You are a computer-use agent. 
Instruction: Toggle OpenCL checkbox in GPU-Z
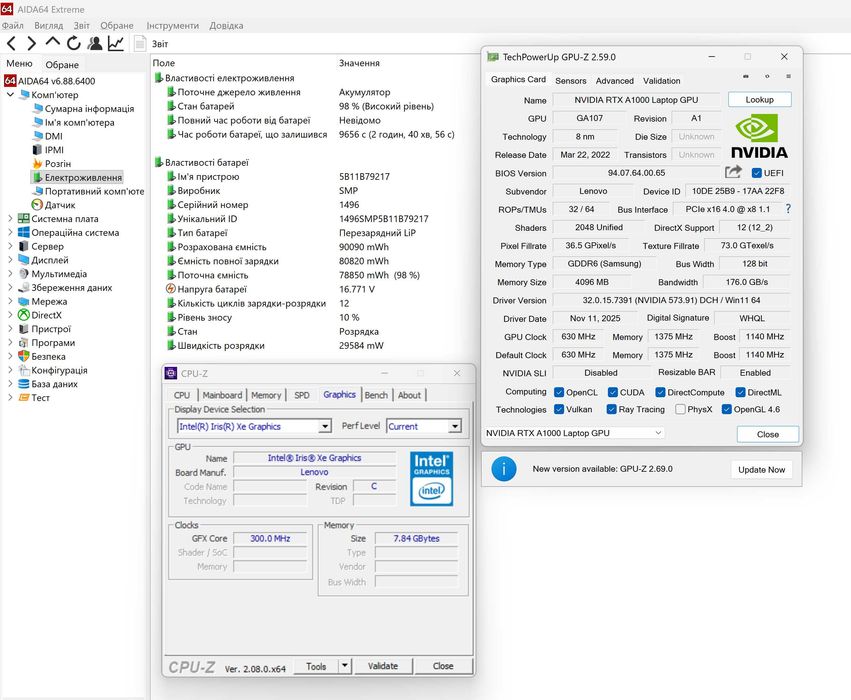point(559,392)
